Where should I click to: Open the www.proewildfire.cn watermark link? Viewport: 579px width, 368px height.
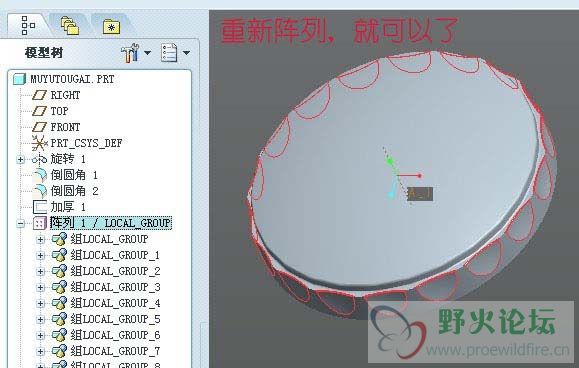point(497,350)
